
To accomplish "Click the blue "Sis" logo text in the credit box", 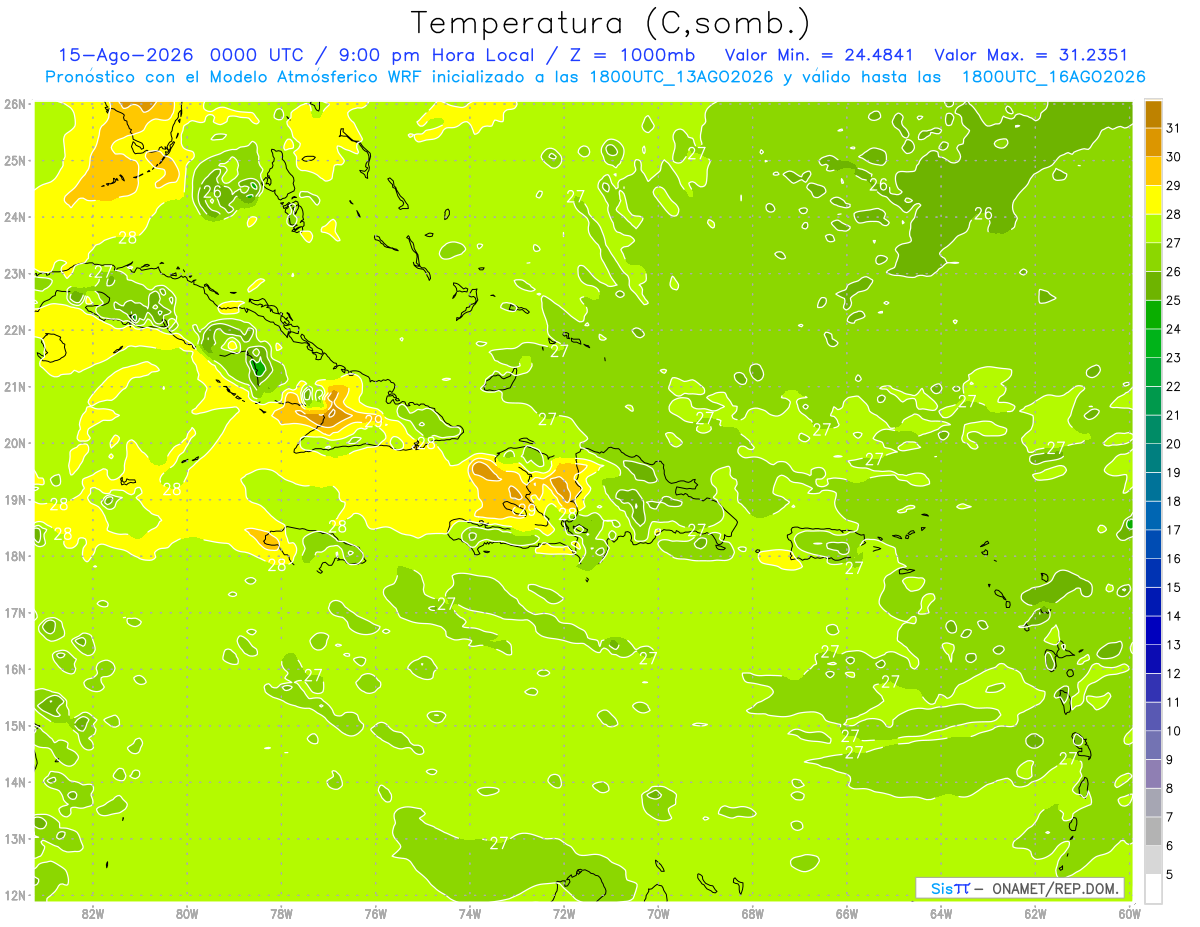I will 940,888.
